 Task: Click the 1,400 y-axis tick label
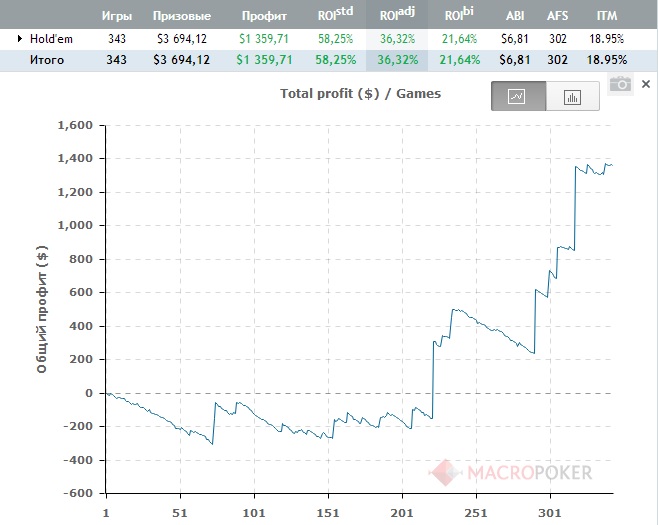click(x=75, y=158)
